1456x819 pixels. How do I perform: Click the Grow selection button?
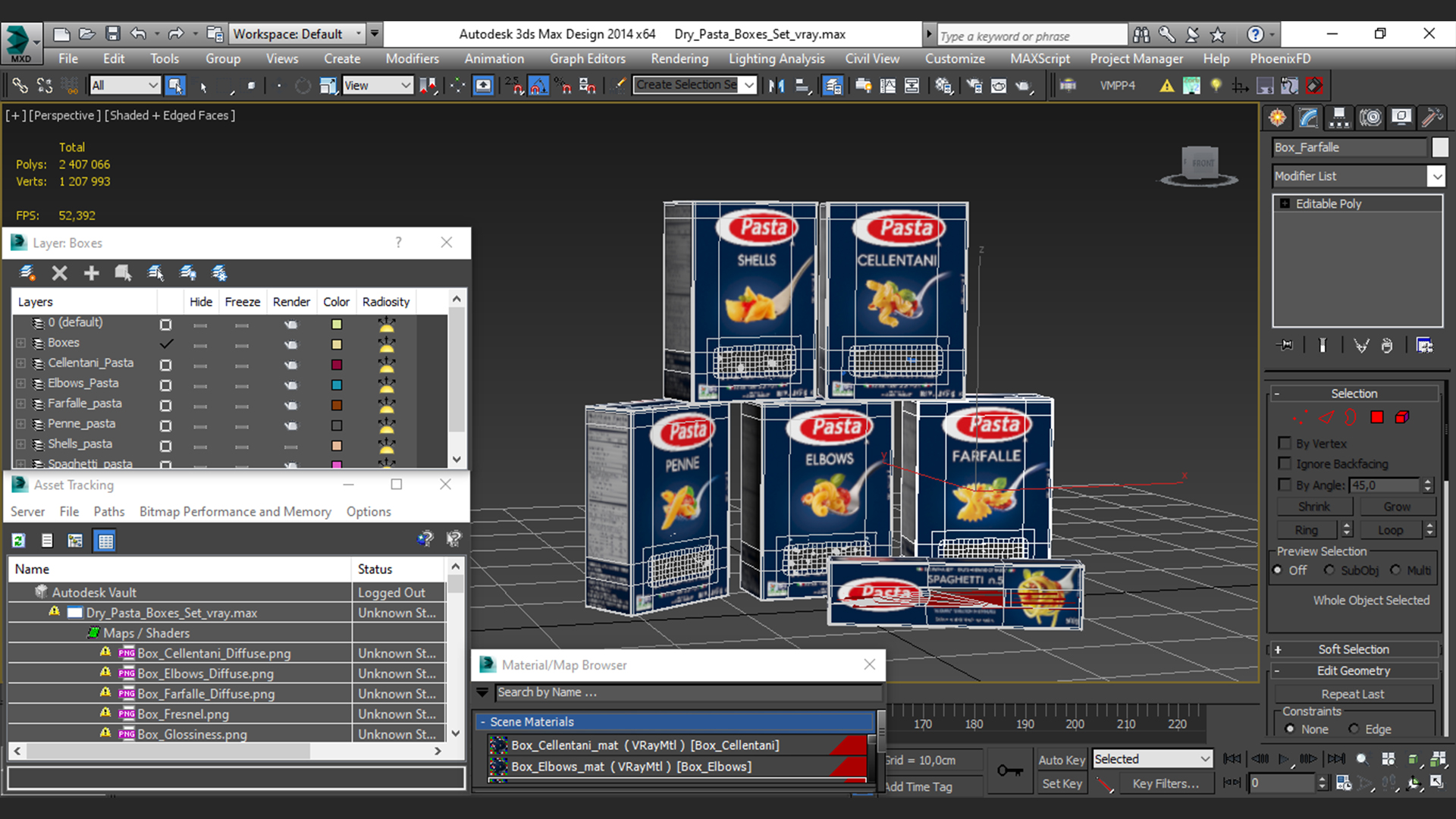coord(1396,507)
